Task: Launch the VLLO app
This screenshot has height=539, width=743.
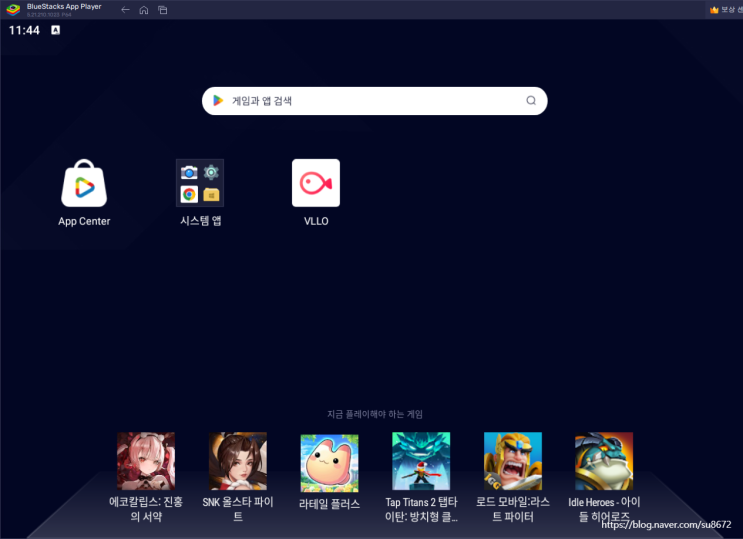Action: click(316, 183)
